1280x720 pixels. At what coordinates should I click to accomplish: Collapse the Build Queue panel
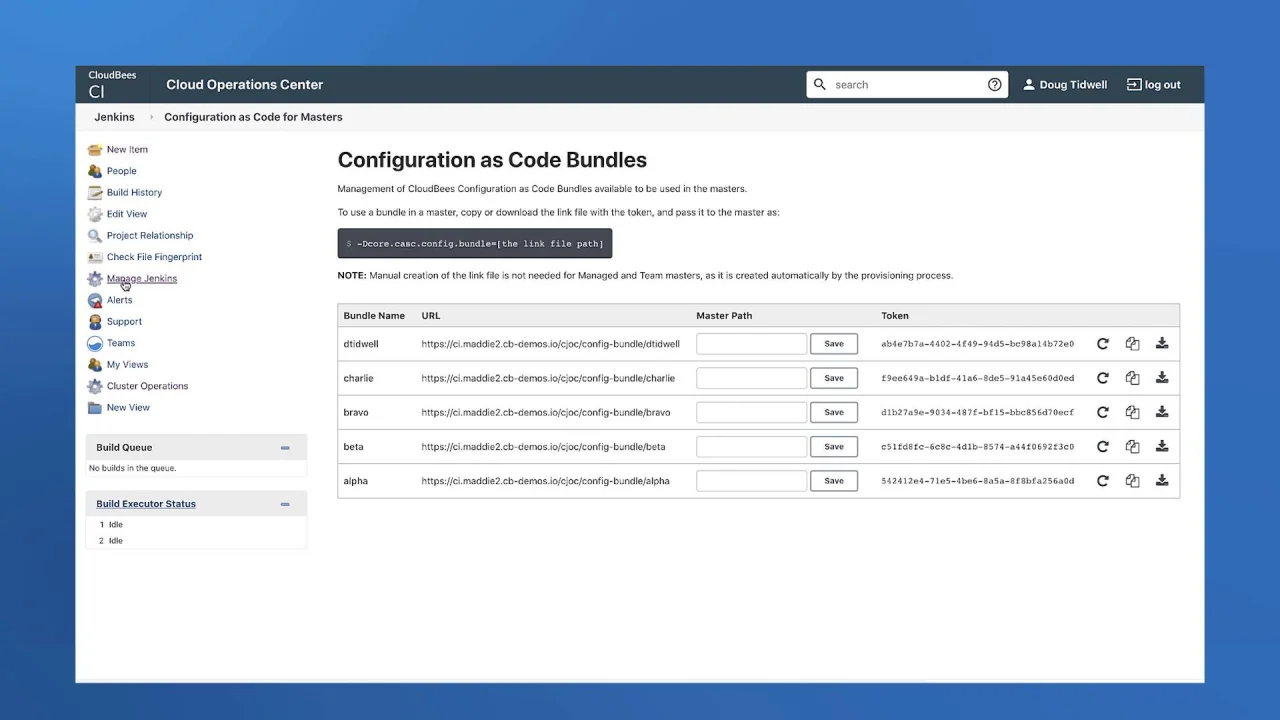click(x=285, y=448)
